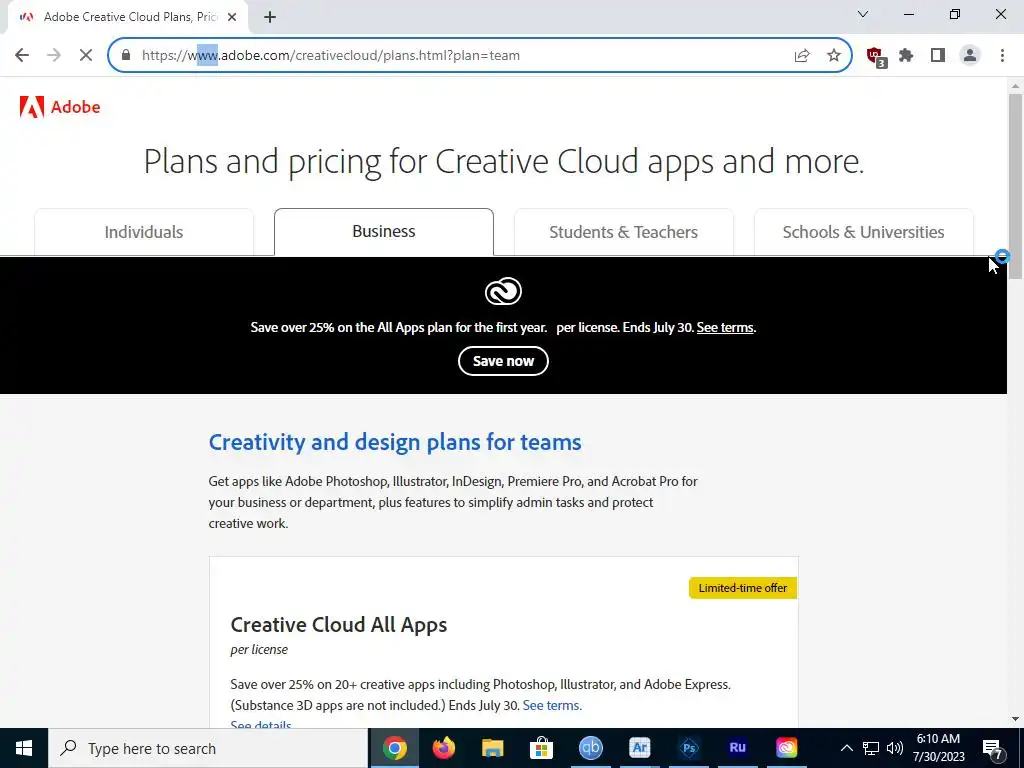Click the scrollbar down arrow

1015,720
